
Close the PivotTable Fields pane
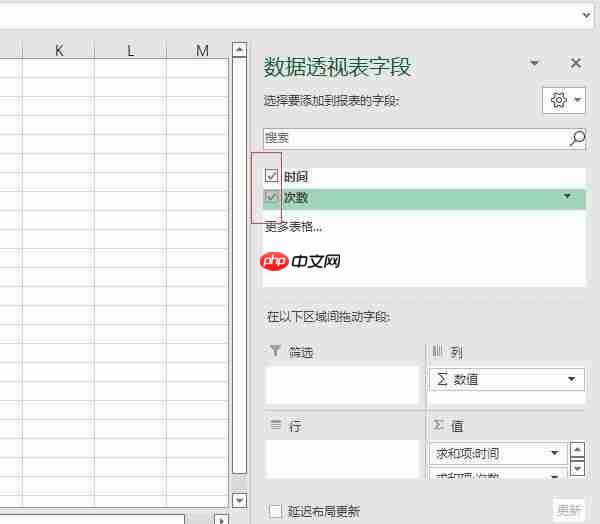(576, 63)
